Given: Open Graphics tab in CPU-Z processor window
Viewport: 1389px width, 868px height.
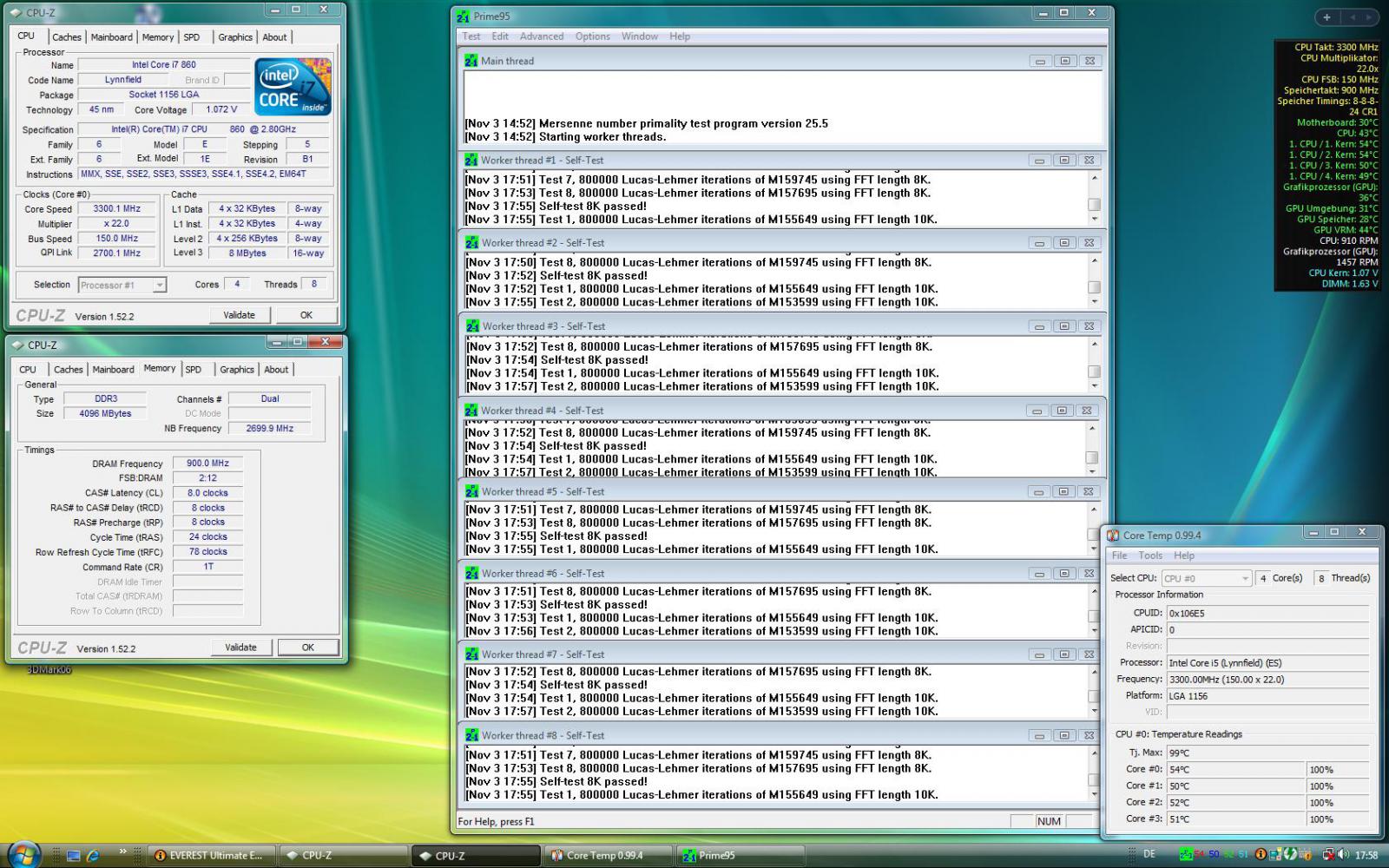Looking at the screenshot, I should (235, 37).
